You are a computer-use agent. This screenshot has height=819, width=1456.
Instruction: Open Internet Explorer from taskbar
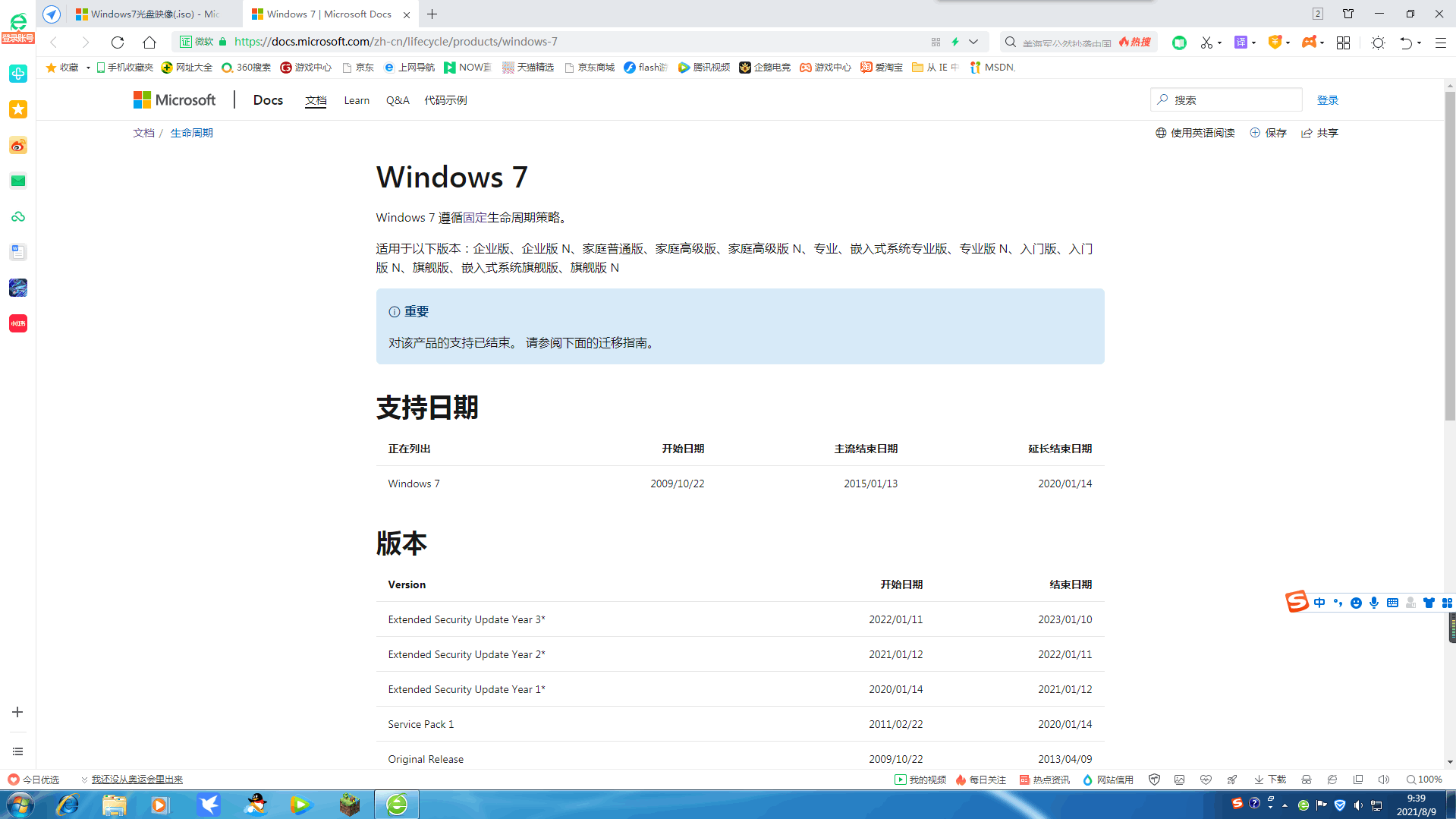coord(68,805)
